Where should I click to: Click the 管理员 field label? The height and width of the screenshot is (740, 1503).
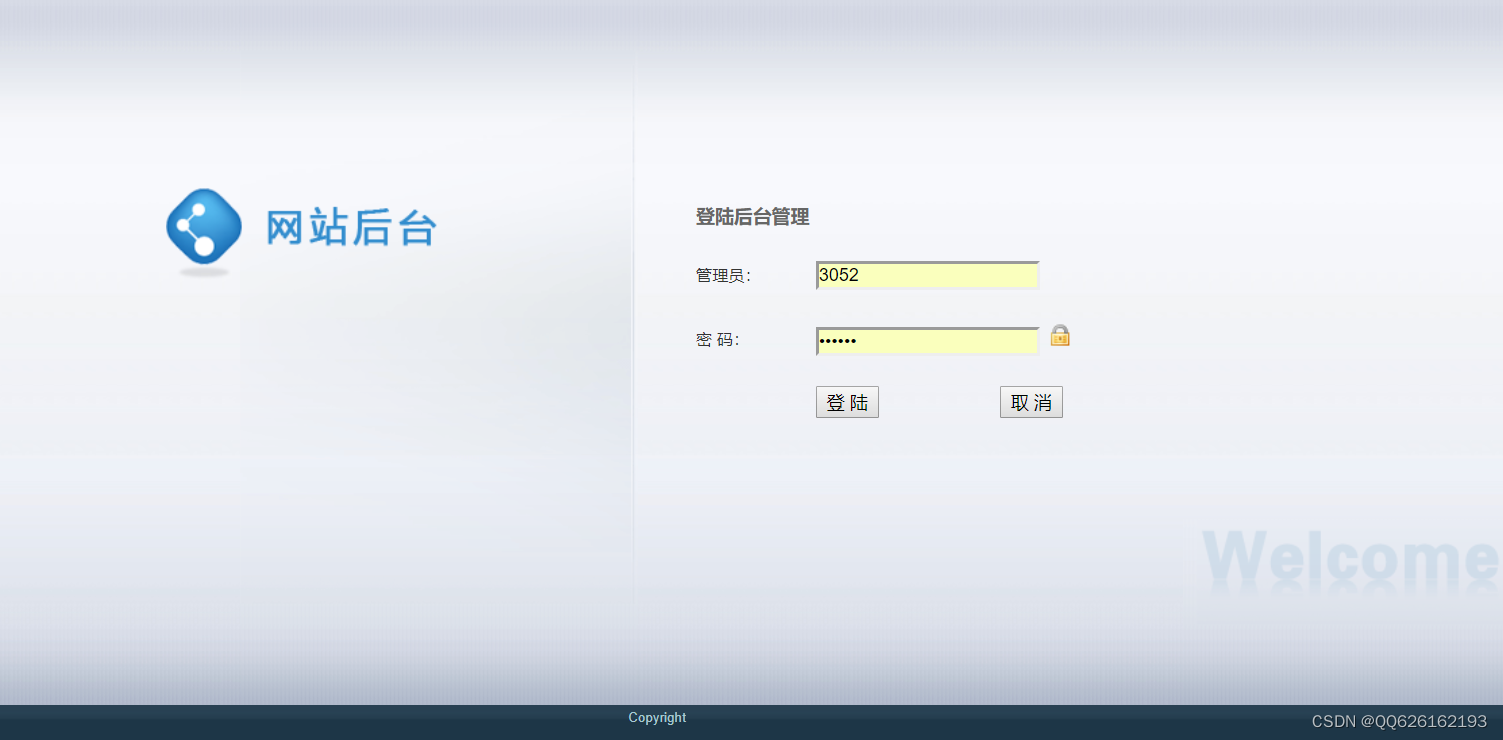pos(722,274)
